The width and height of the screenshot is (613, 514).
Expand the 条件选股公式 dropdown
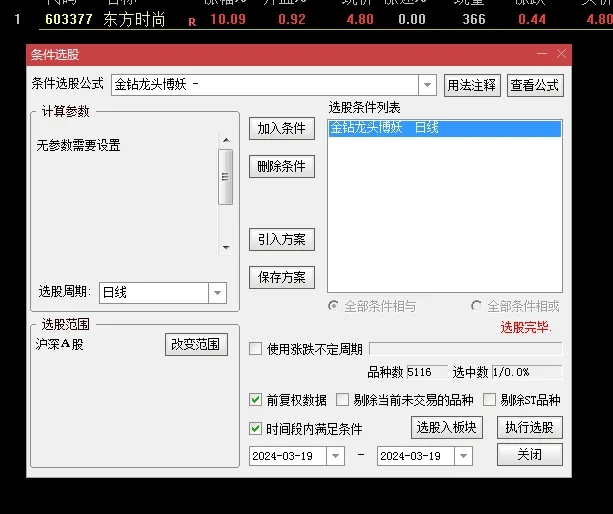(427, 85)
